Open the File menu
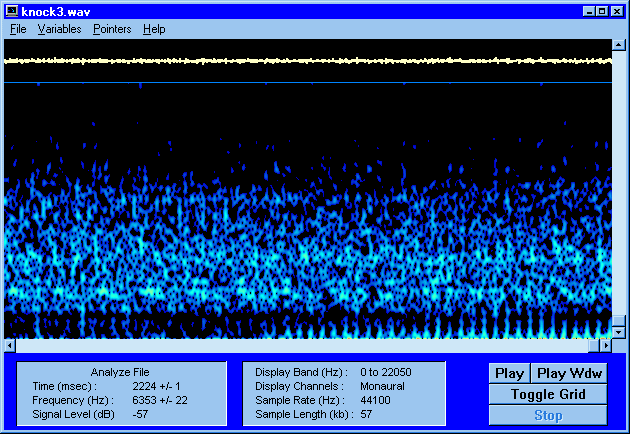The image size is (630, 434). (x=18, y=29)
